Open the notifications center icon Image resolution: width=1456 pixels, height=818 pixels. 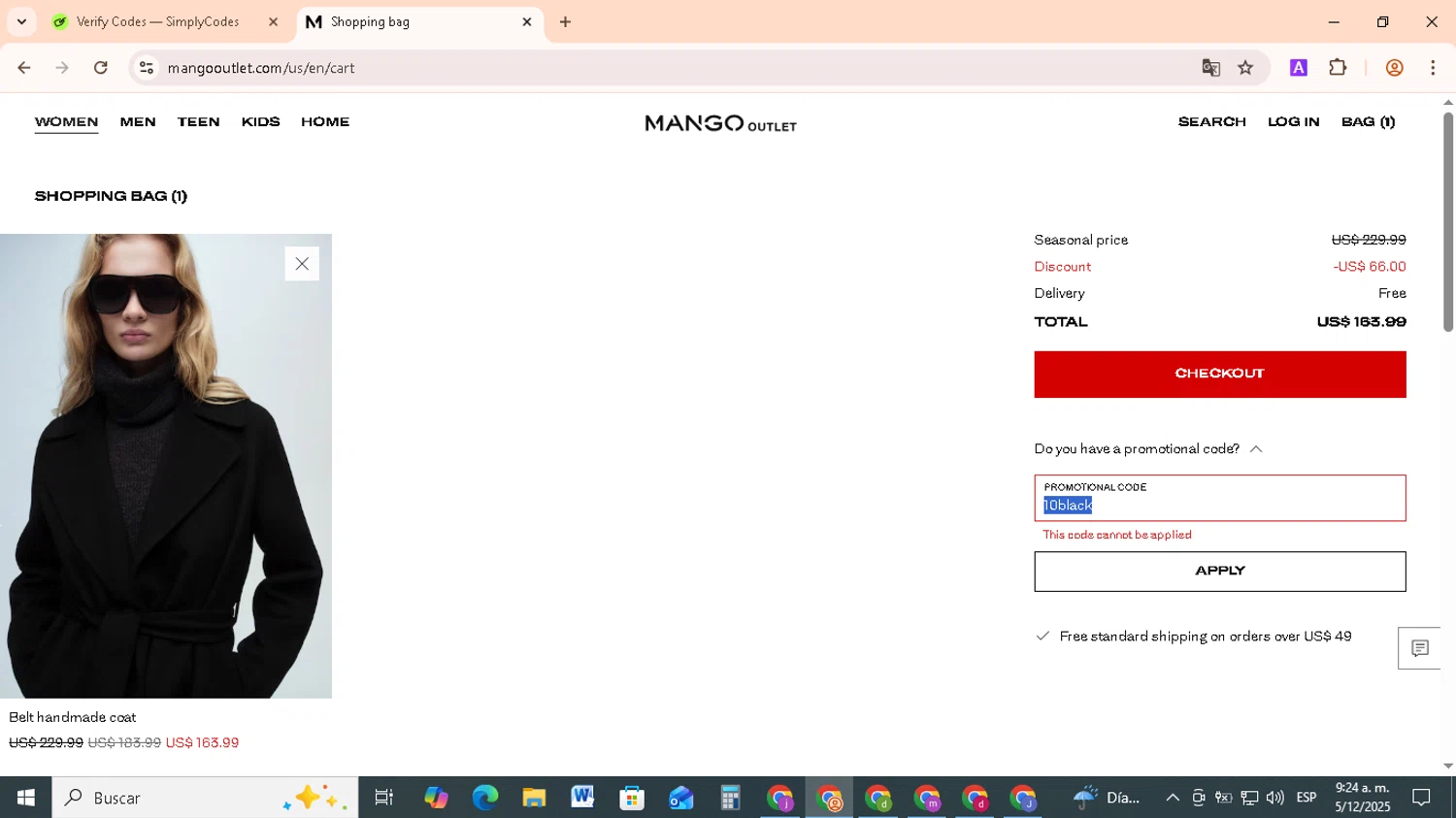pyautogui.click(x=1421, y=798)
